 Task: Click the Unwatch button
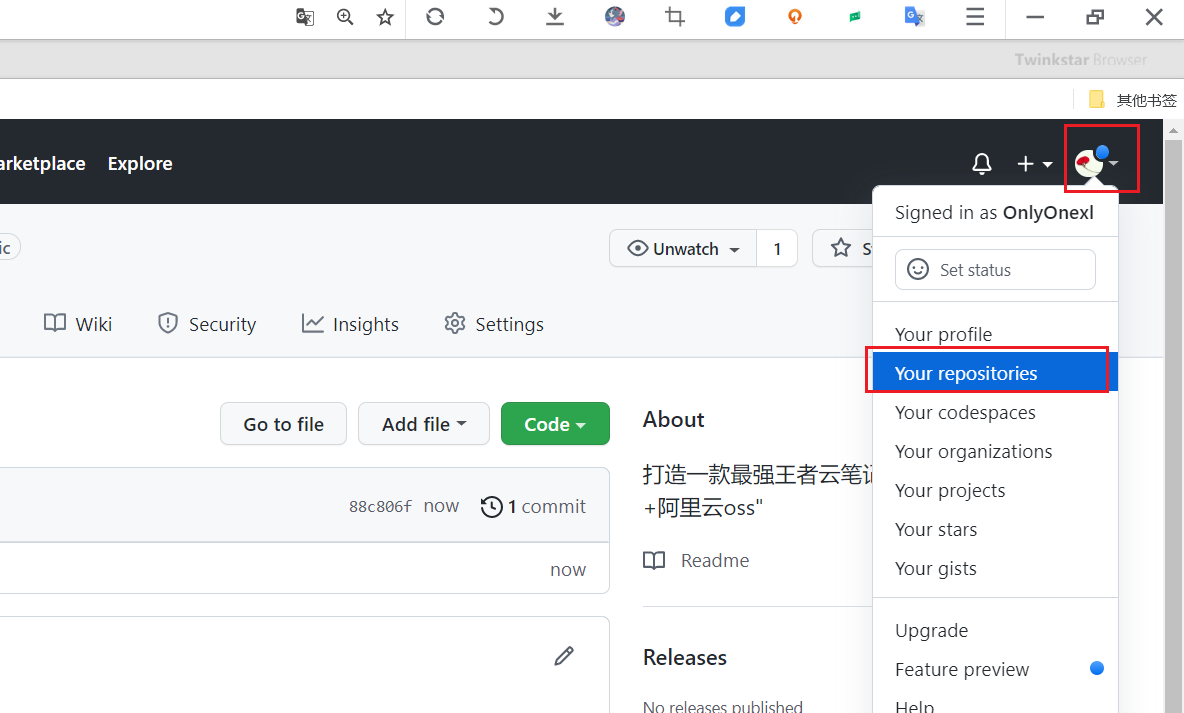(683, 248)
